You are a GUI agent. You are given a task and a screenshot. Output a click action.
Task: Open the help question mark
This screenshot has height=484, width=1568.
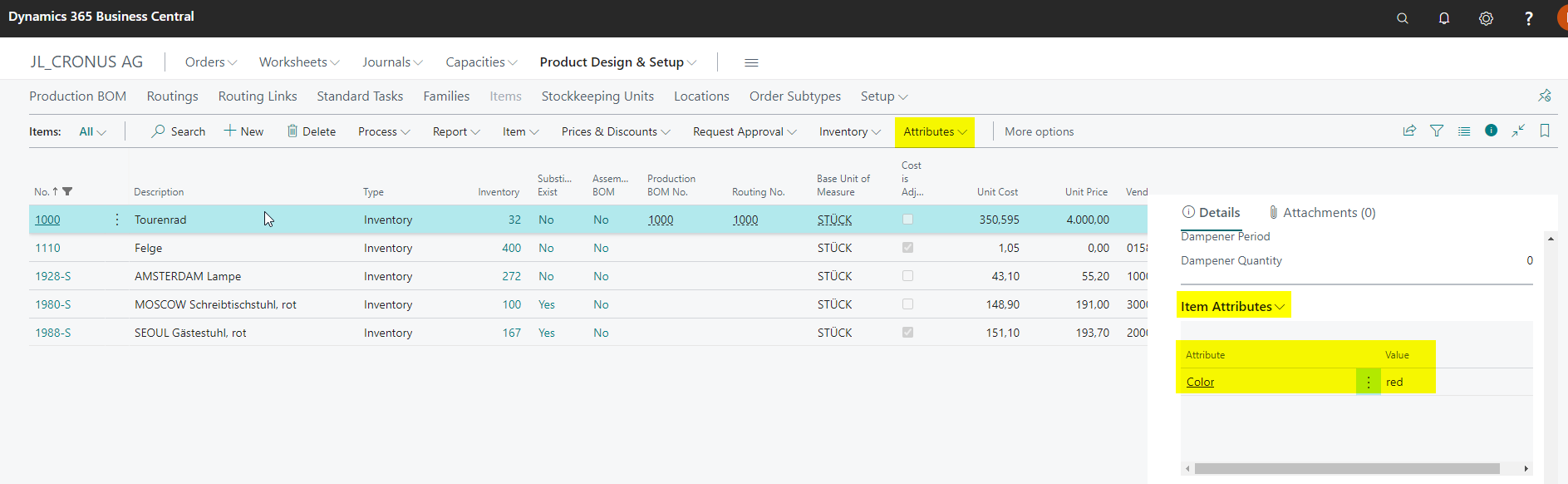pos(1528,18)
